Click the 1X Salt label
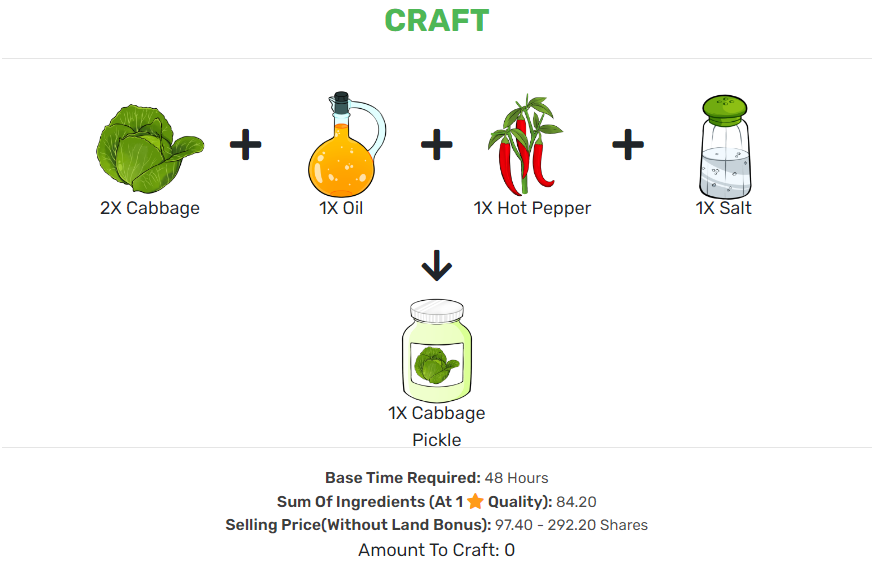The image size is (873, 569). (x=724, y=208)
